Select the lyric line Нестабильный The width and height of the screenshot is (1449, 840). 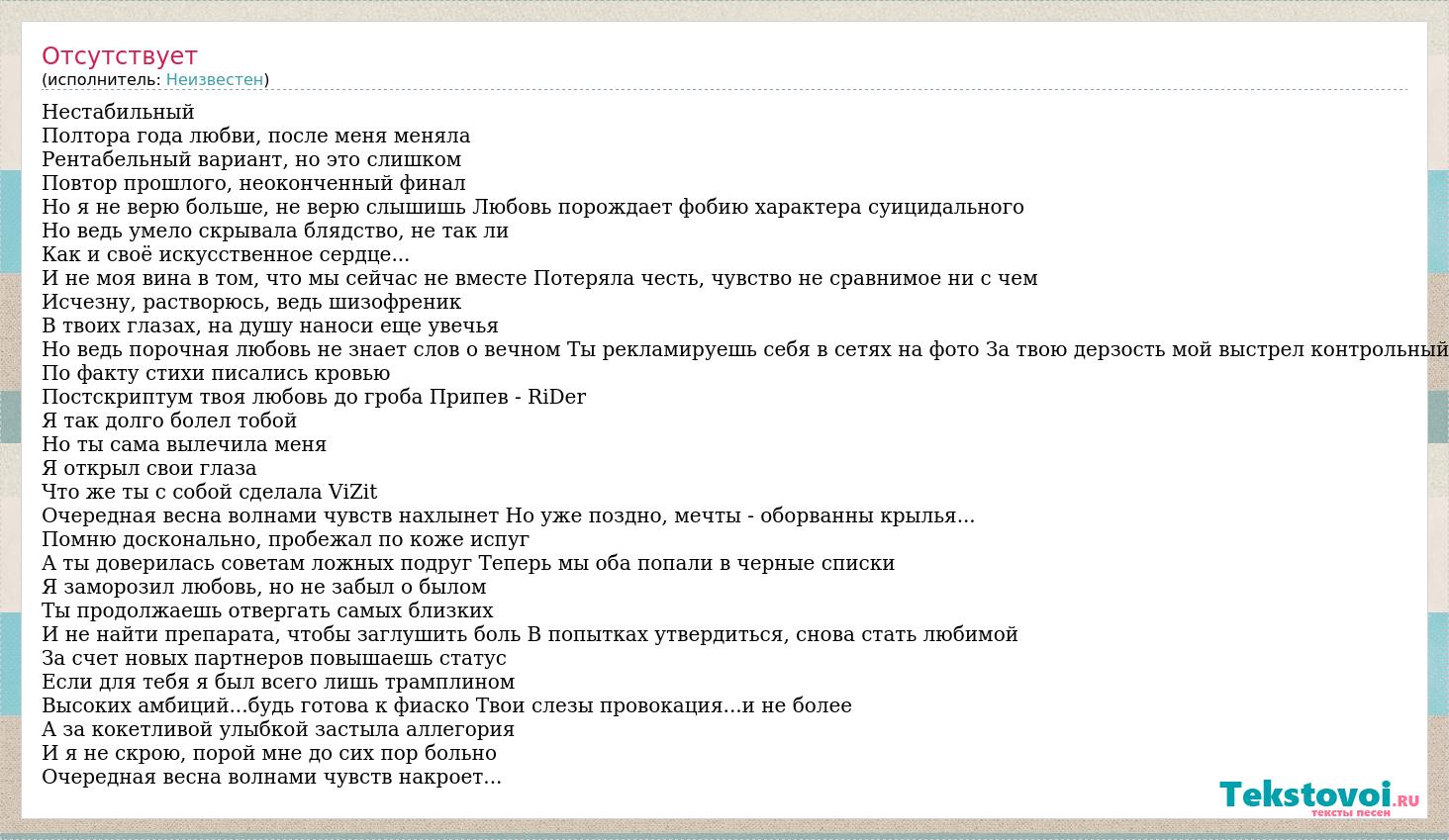point(118,112)
